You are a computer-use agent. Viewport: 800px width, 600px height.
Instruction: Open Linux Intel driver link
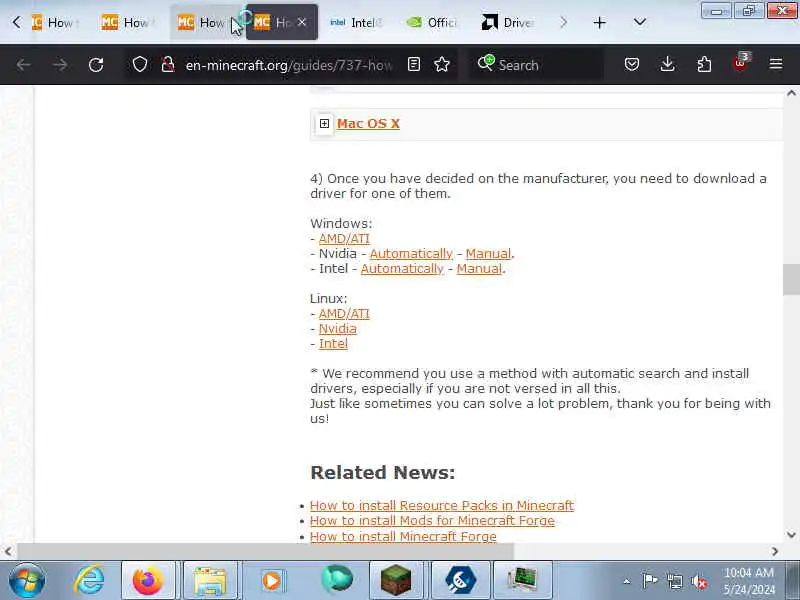tap(333, 343)
